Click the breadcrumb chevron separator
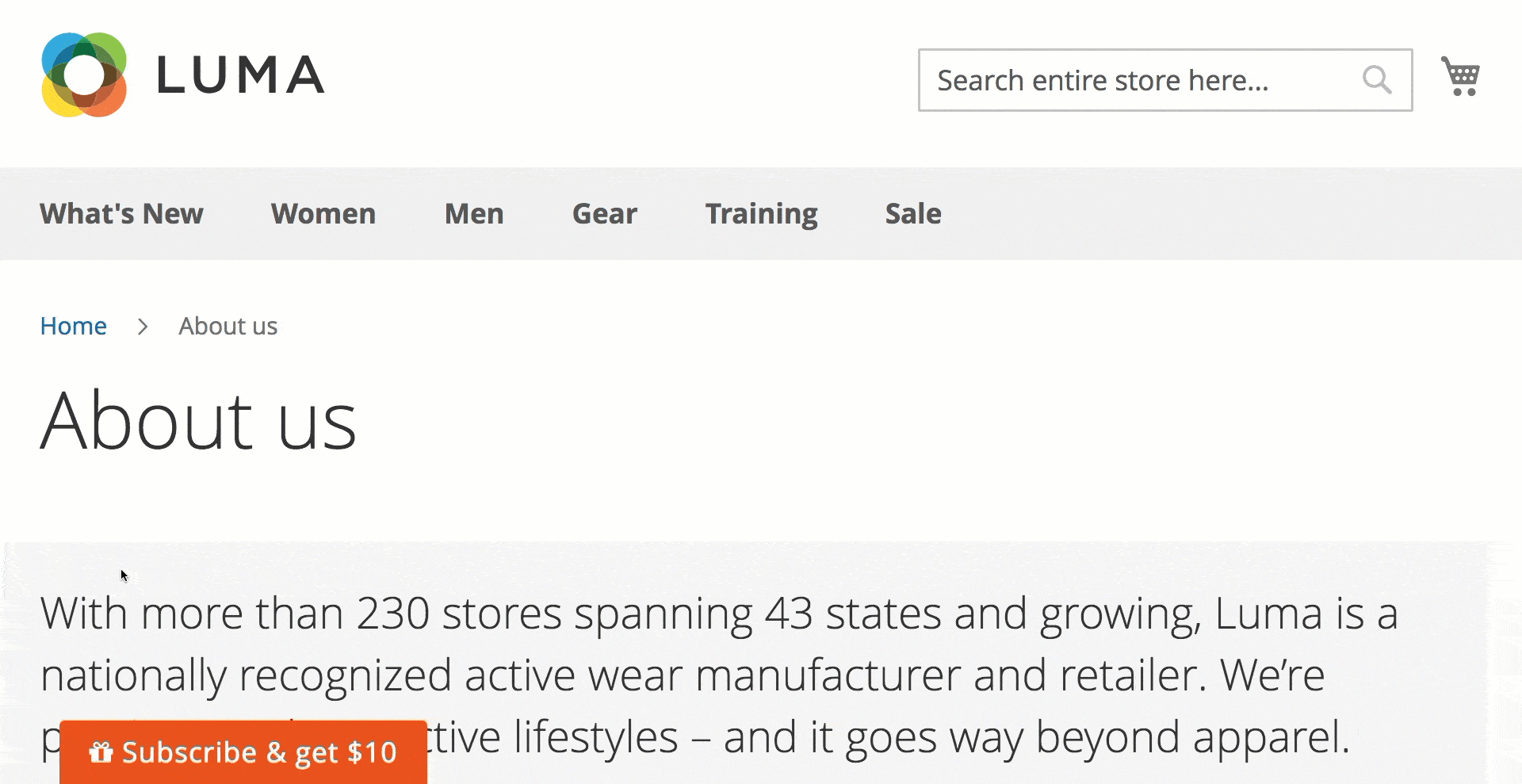The image size is (1522, 784). coord(143,326)
